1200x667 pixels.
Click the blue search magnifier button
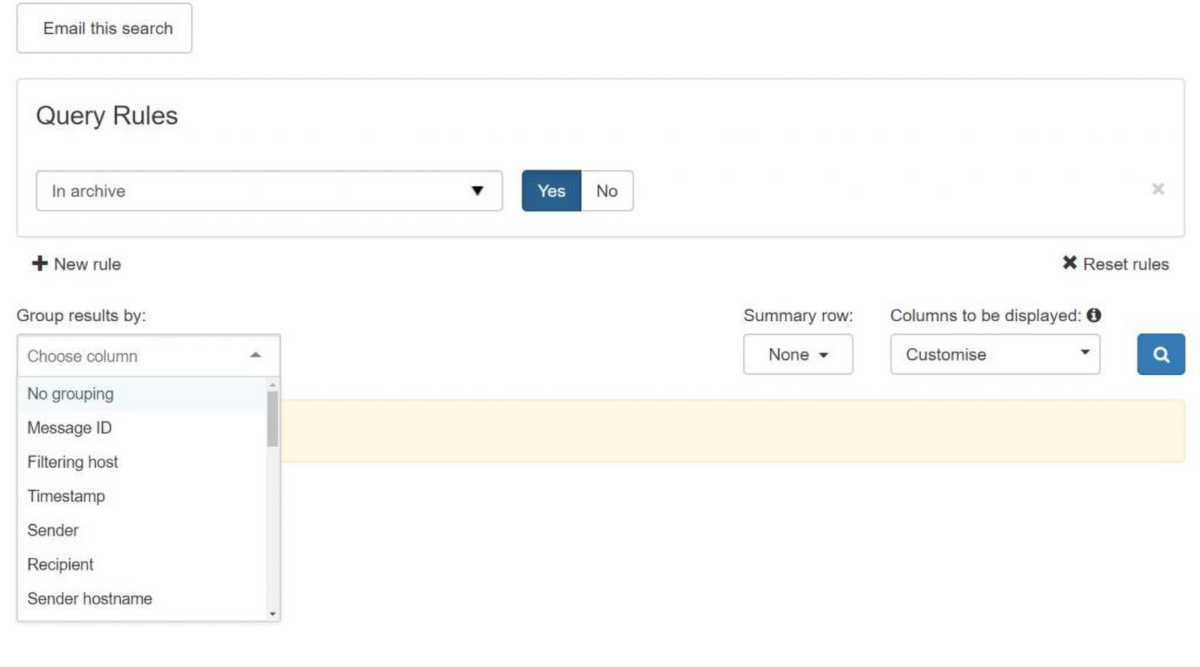(1160, 355)
